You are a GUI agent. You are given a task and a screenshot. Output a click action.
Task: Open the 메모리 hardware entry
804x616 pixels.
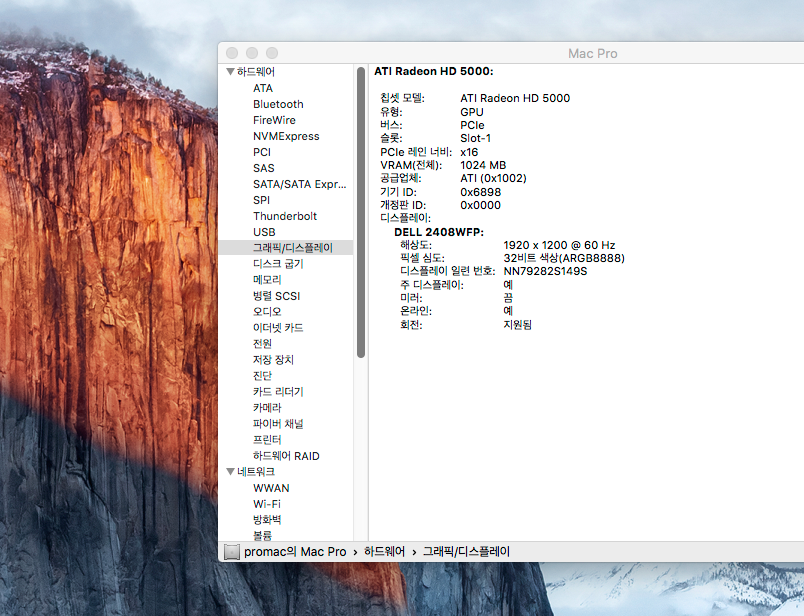coord(268,280)
